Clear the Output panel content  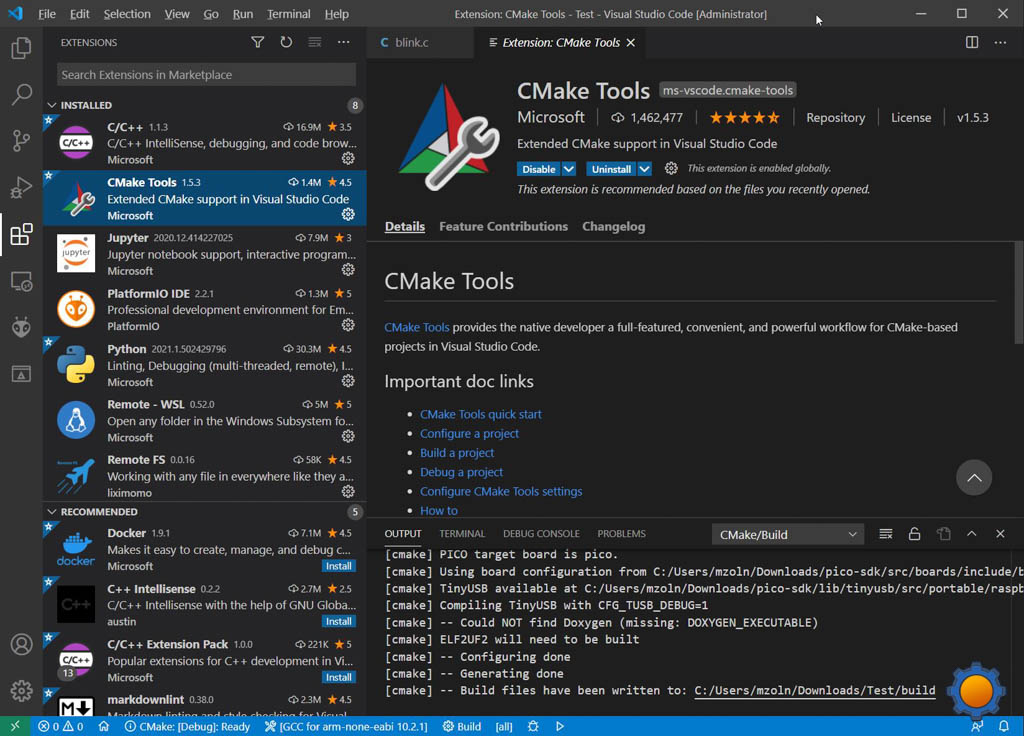885,533
